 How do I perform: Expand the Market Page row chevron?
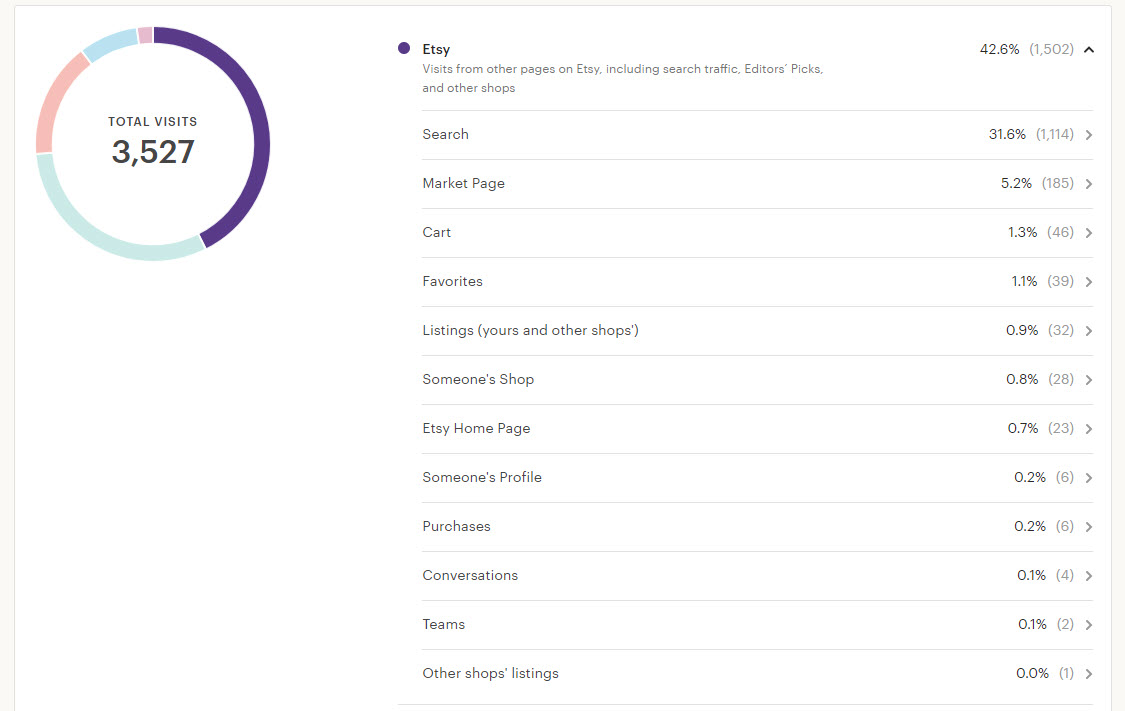coord(1088,184)
